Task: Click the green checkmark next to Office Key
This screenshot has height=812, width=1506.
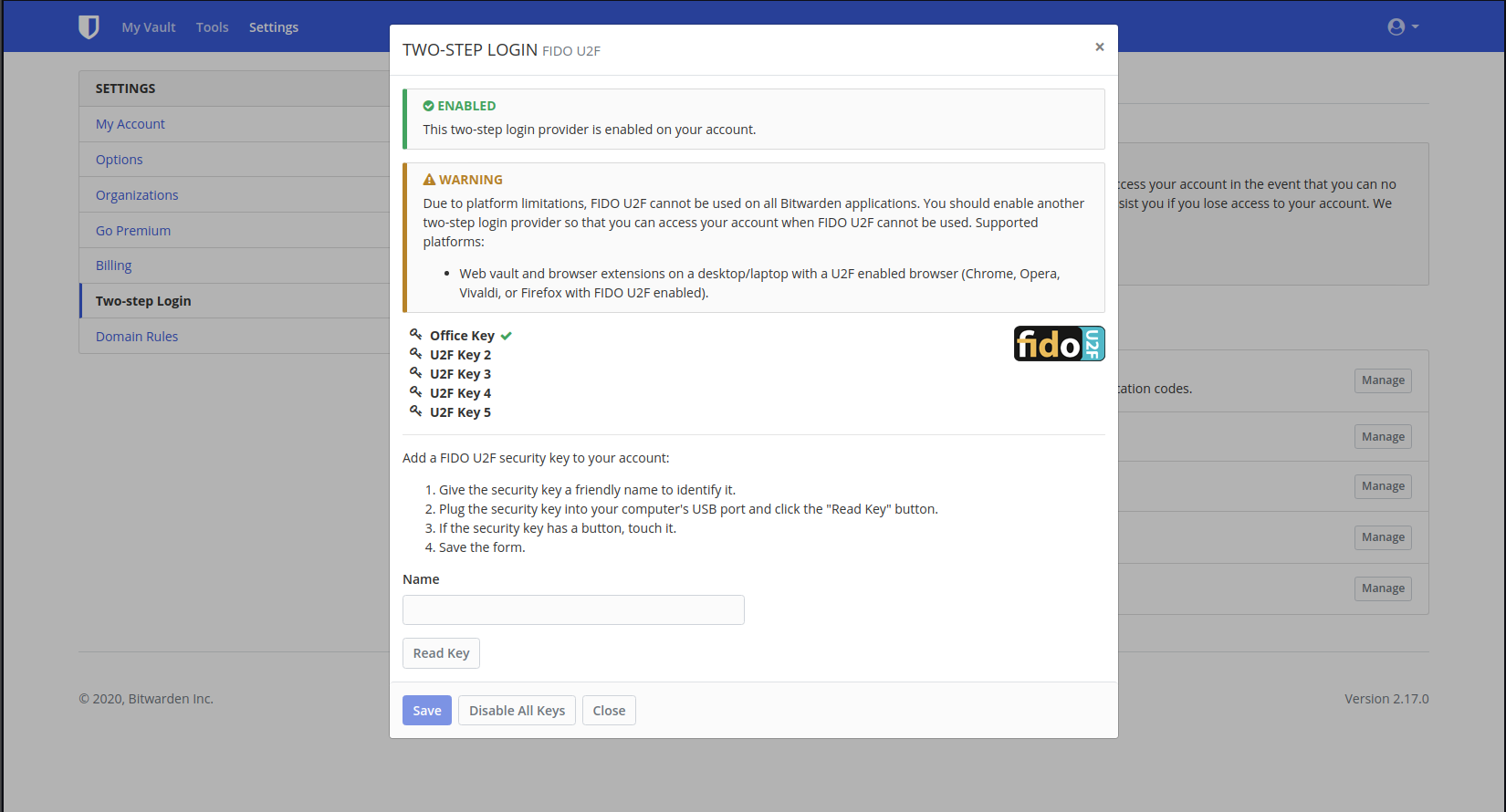Action: (507, 336)
